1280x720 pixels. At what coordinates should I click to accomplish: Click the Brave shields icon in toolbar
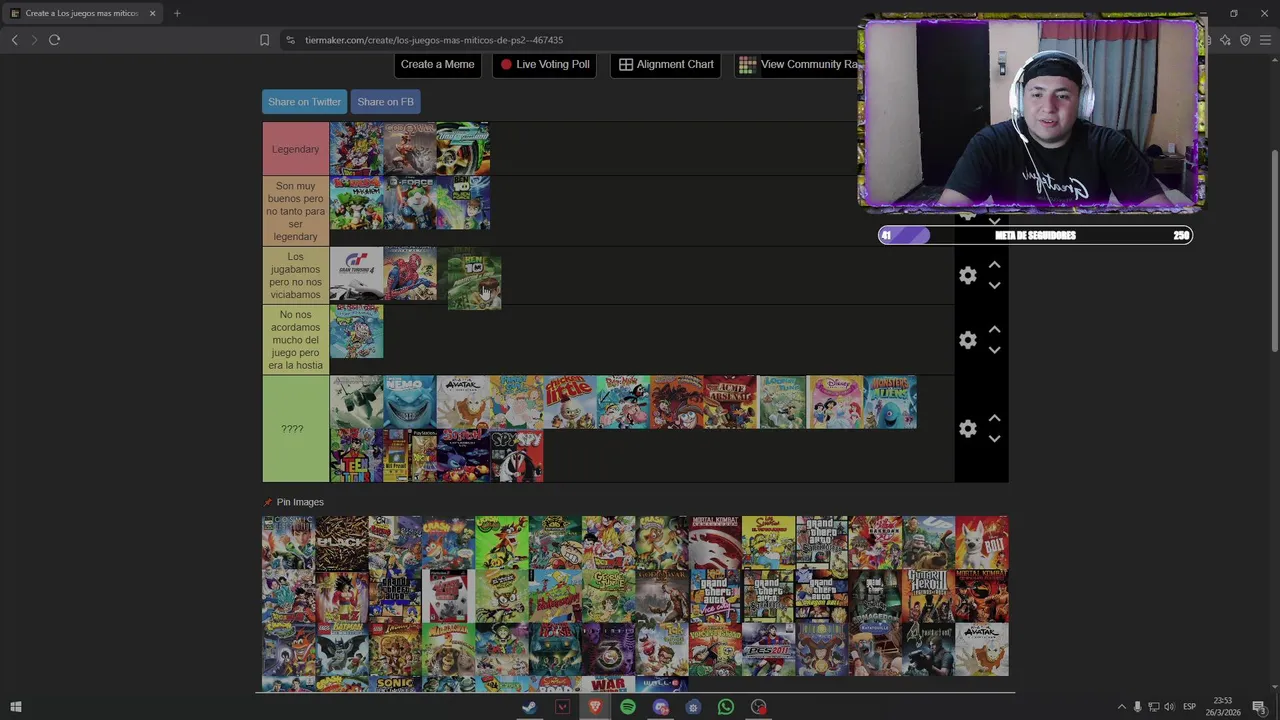[x=1245, y=40]
